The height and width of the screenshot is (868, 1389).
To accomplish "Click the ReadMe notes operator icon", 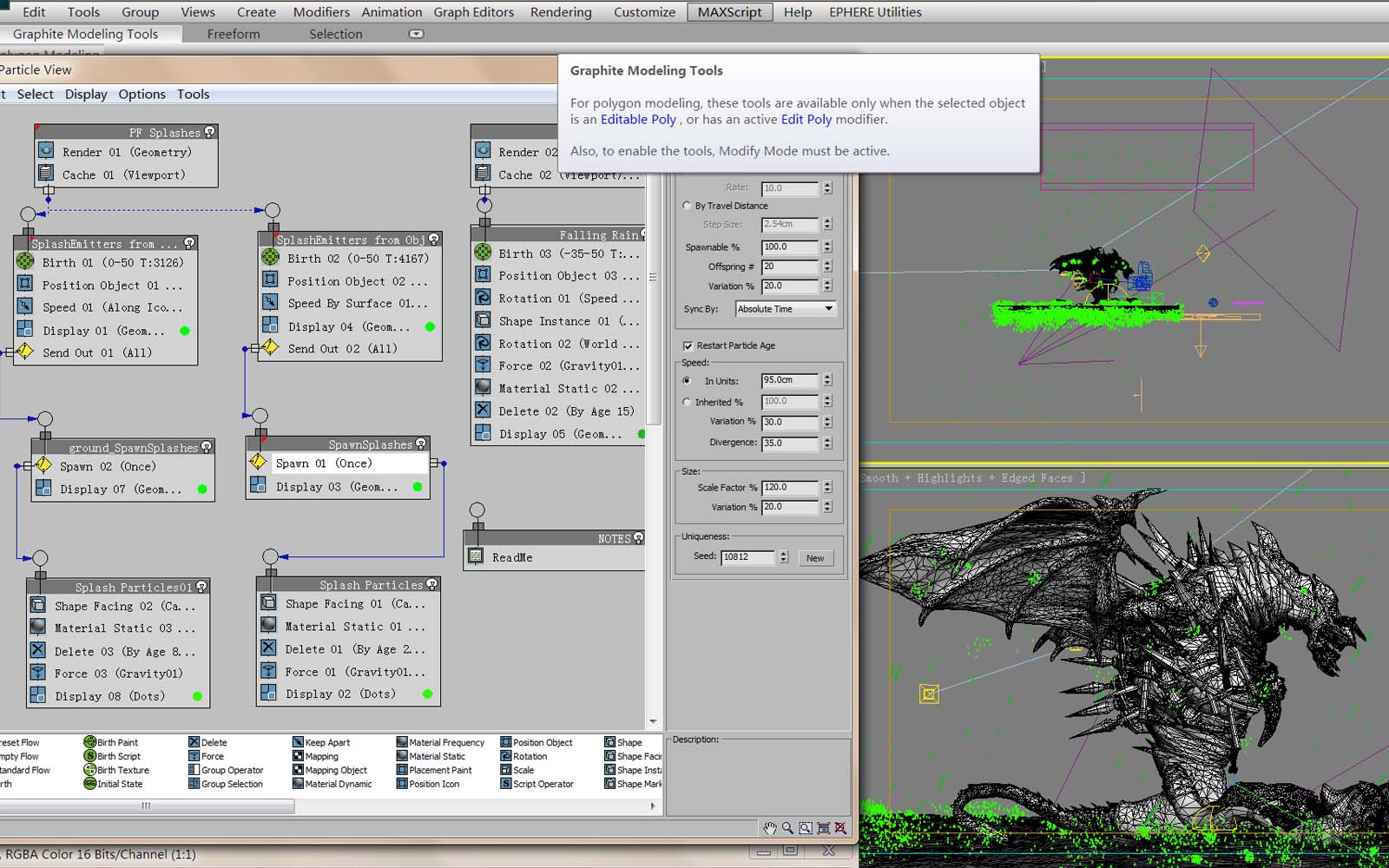I will [x=476, y=556].
